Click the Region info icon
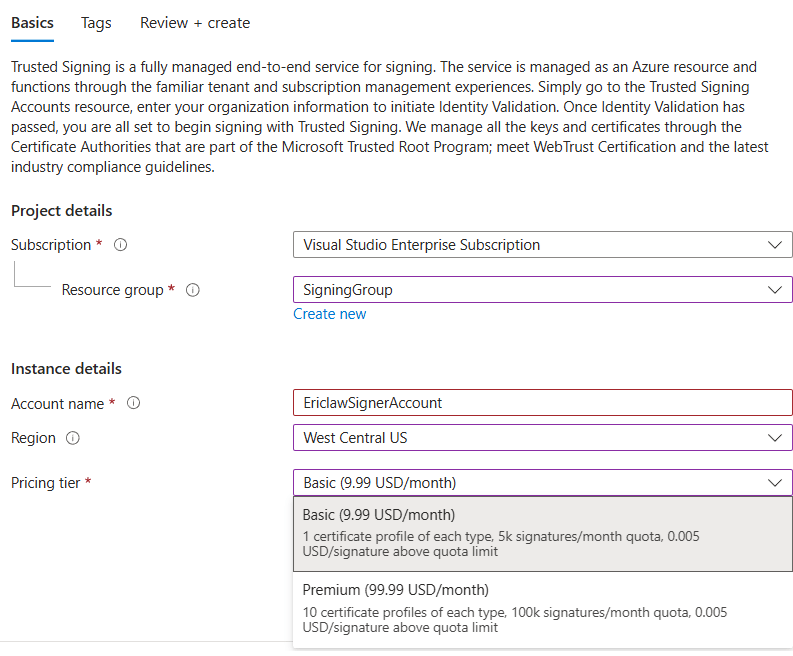The width and height of the screenshot is (793, 656). click(73, 438)
